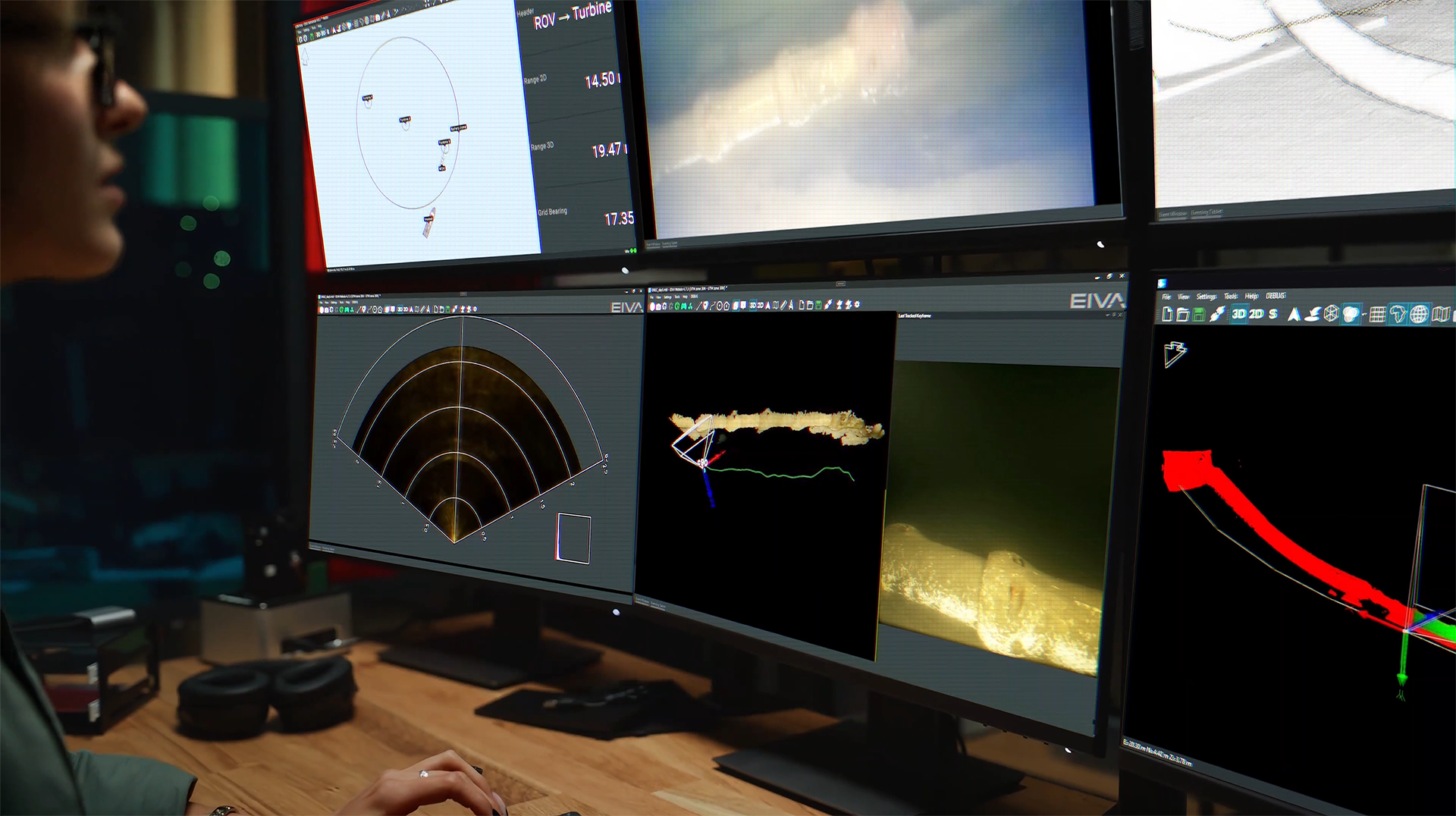Click the grid display icon on the right toolbar

click(x=1378, y=313)
